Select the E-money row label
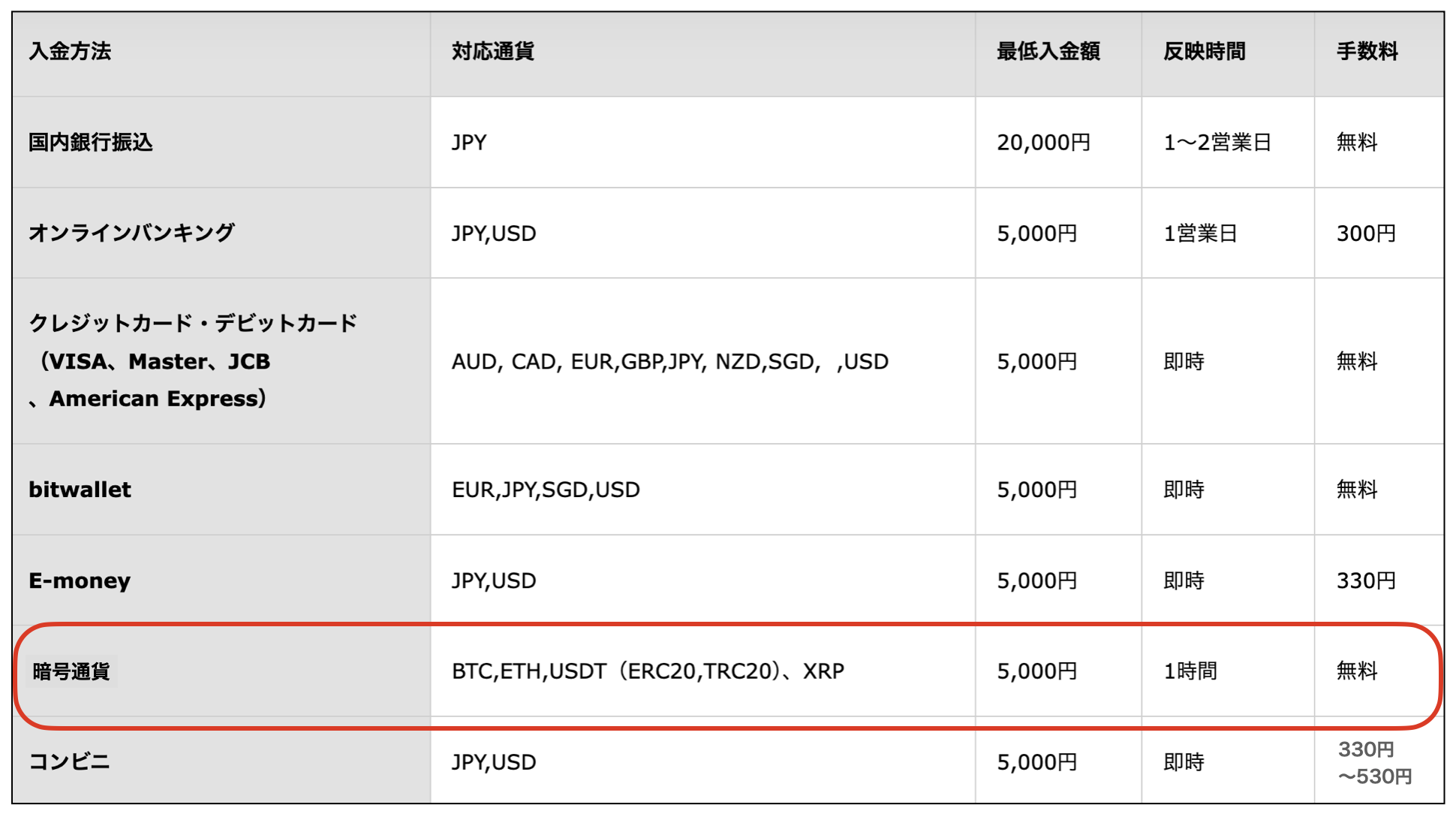This screenshot has height=817, width=1456. point(80,580)
